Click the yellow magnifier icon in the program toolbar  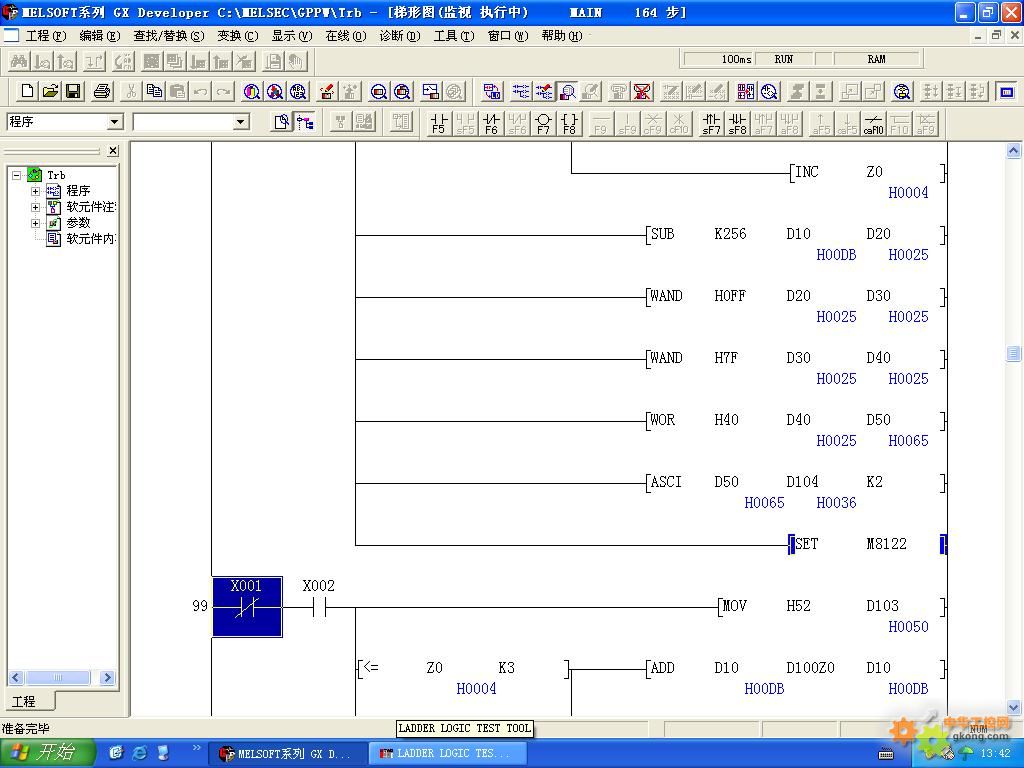point(902,91)
